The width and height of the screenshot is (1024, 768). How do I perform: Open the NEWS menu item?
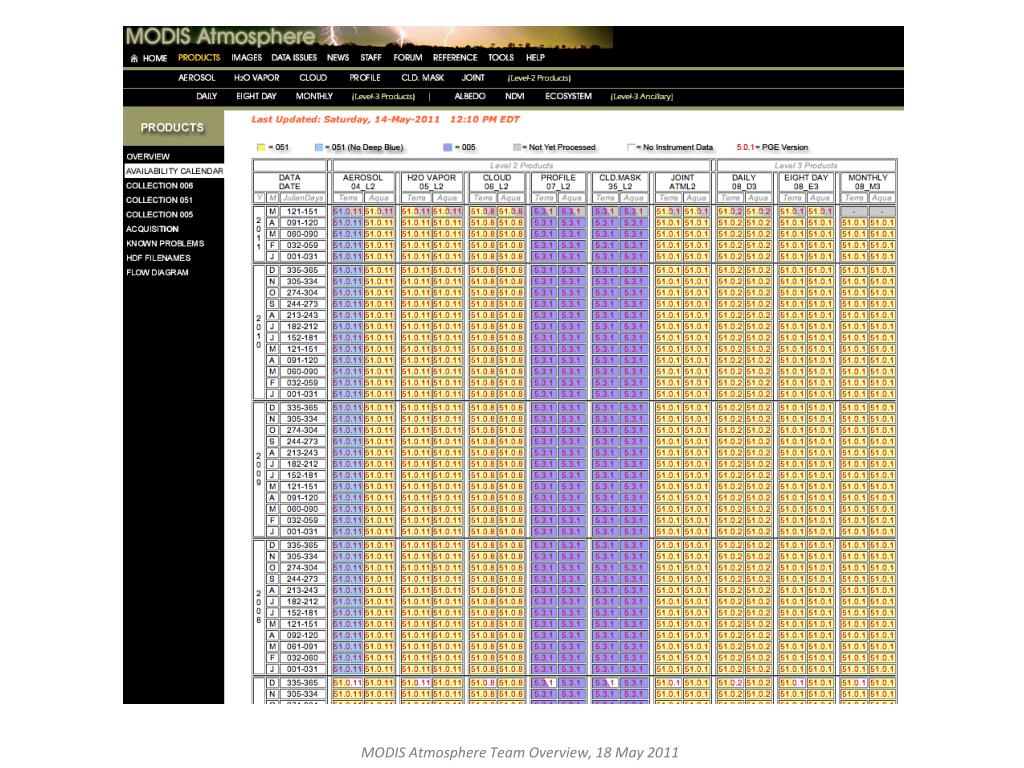[x=338, y=57]
